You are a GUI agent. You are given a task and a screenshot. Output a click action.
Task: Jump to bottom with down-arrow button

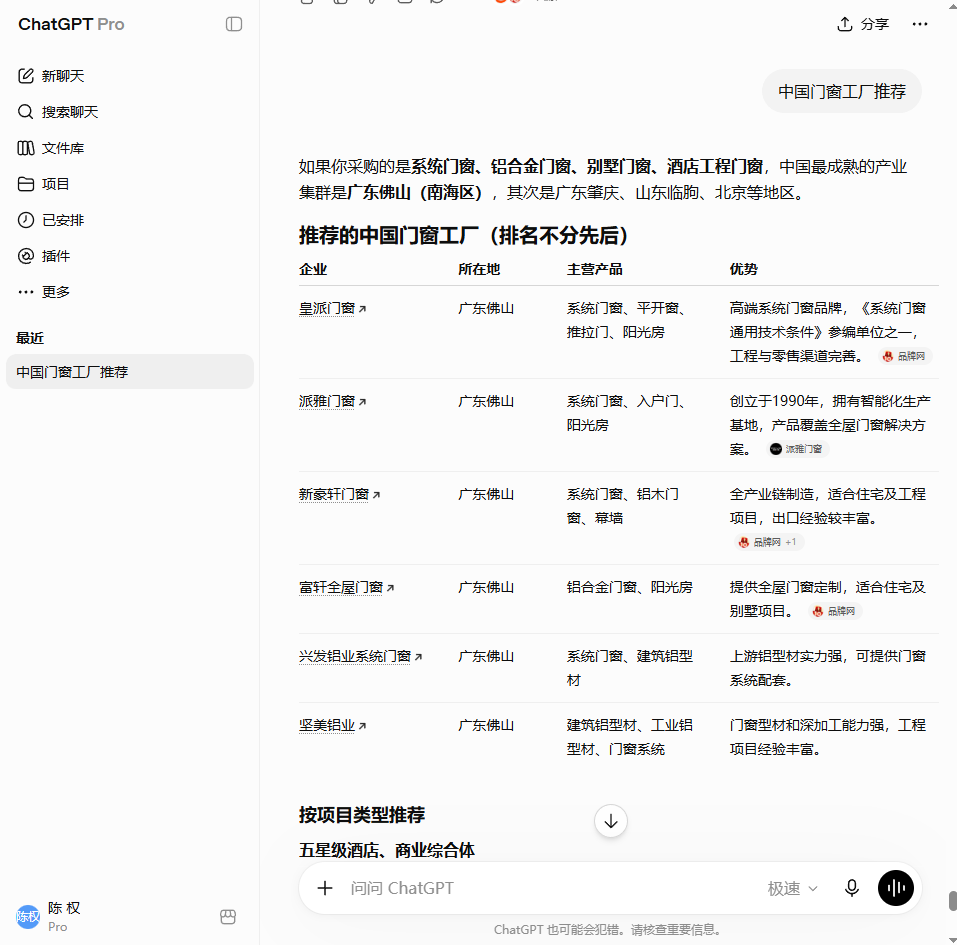tap(610, 821)
